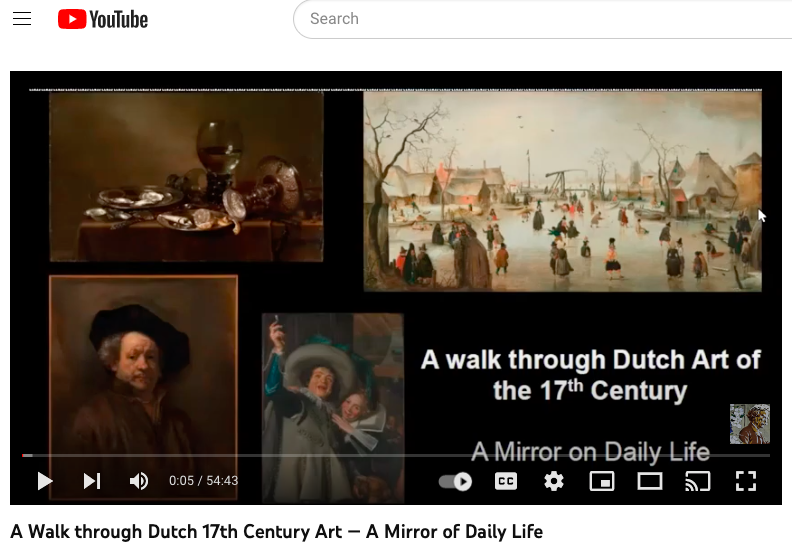
Task: Play the video
Action: (45, 481)
